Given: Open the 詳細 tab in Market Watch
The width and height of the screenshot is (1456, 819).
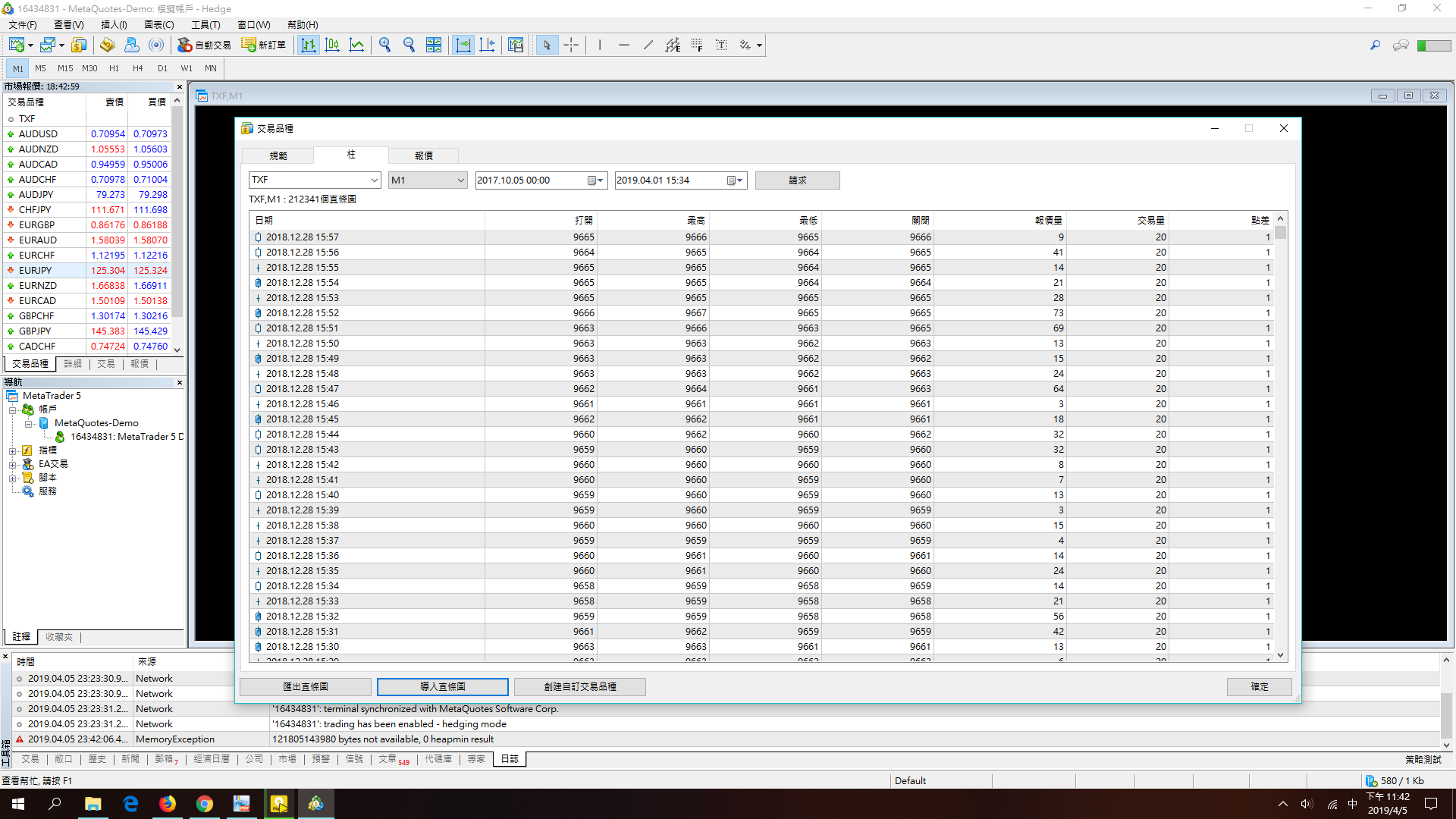Looking at the screenshot, I should pos(73,364).
